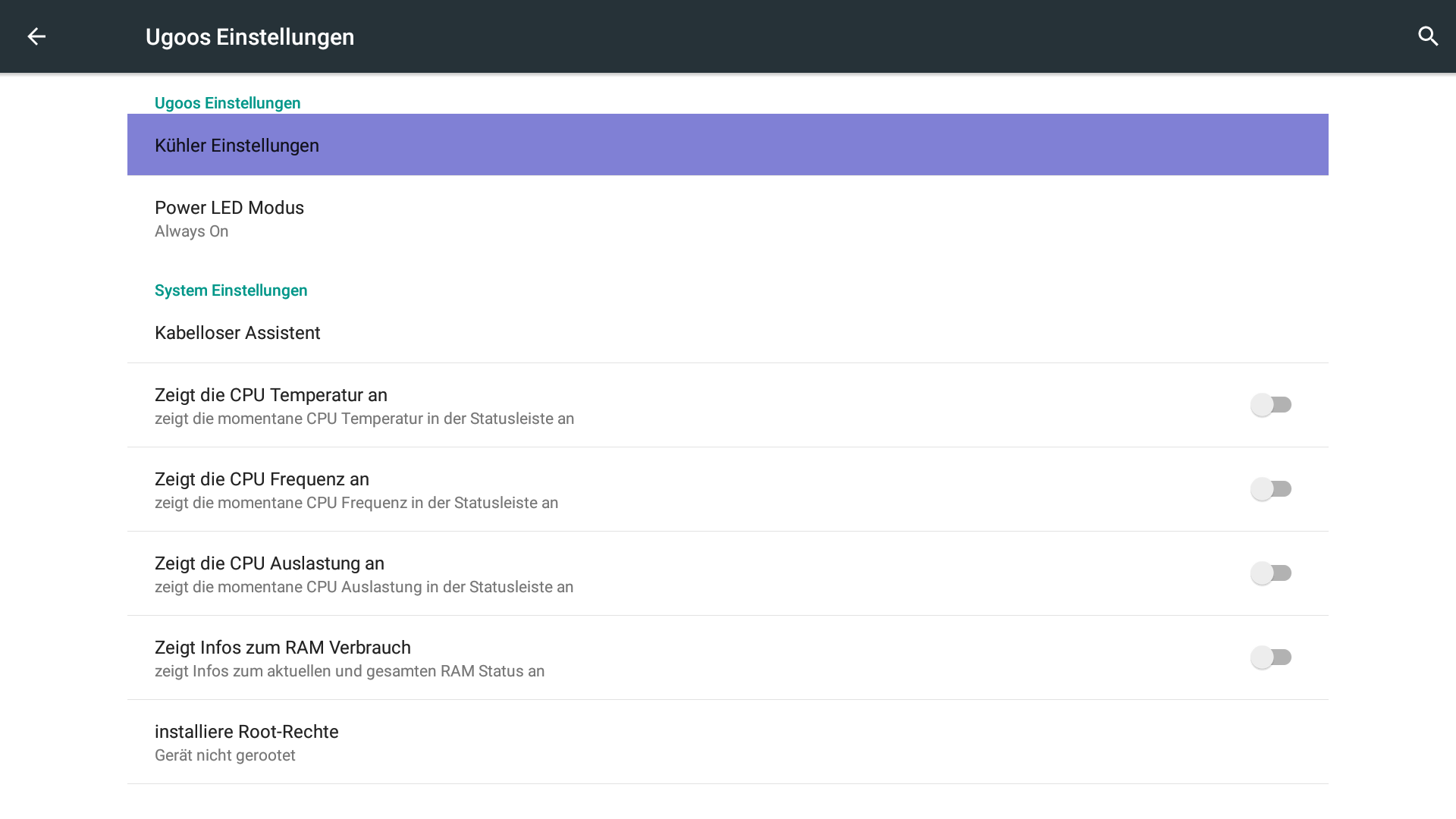
Task: Toggle CPU Temperatur display switch
Action: [1271, 405]
